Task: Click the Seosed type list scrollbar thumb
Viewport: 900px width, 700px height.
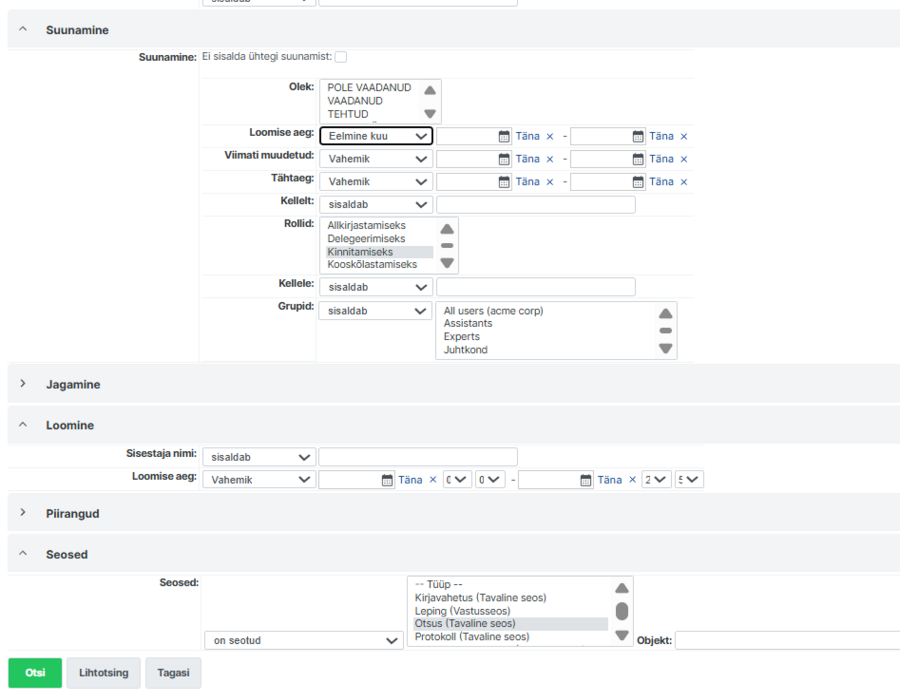Action: tap(622, 611)
